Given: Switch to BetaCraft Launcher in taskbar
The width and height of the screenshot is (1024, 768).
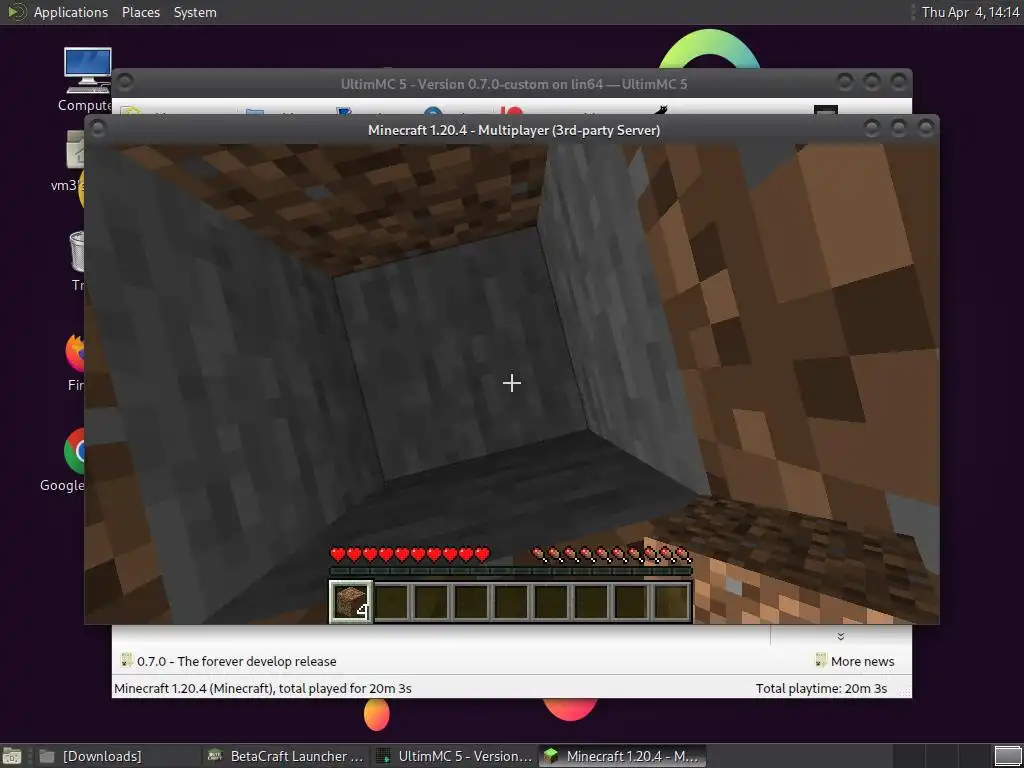Looking at the screenshot, I should coord(285,756).
